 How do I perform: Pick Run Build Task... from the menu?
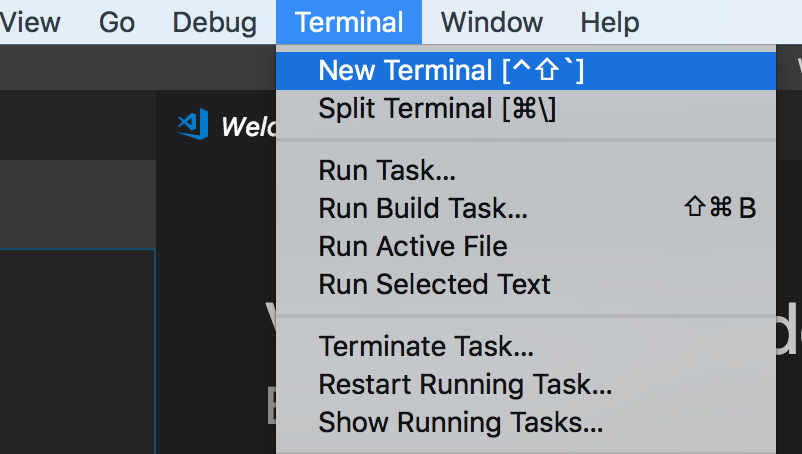point(423,208)
